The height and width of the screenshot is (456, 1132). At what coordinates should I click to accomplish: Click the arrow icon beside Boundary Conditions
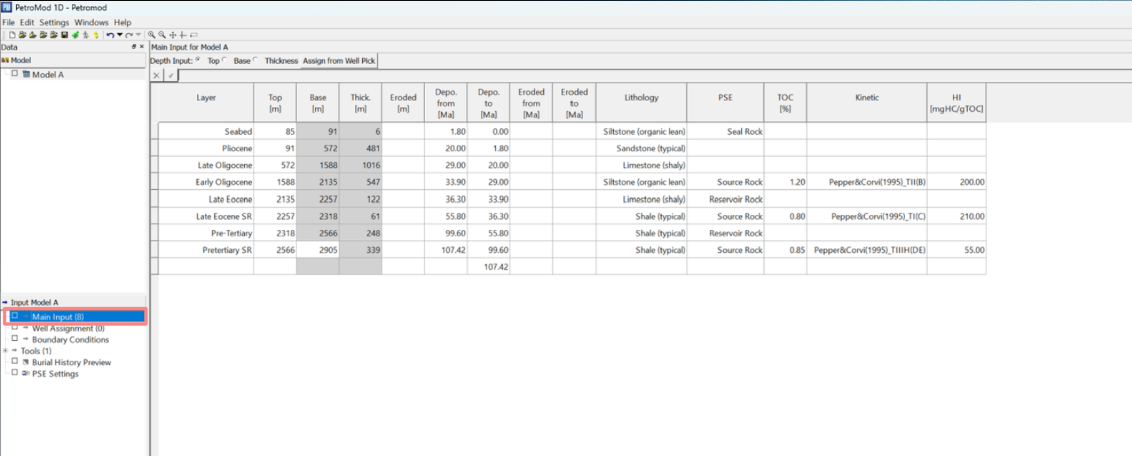click(x=25, y=339)
